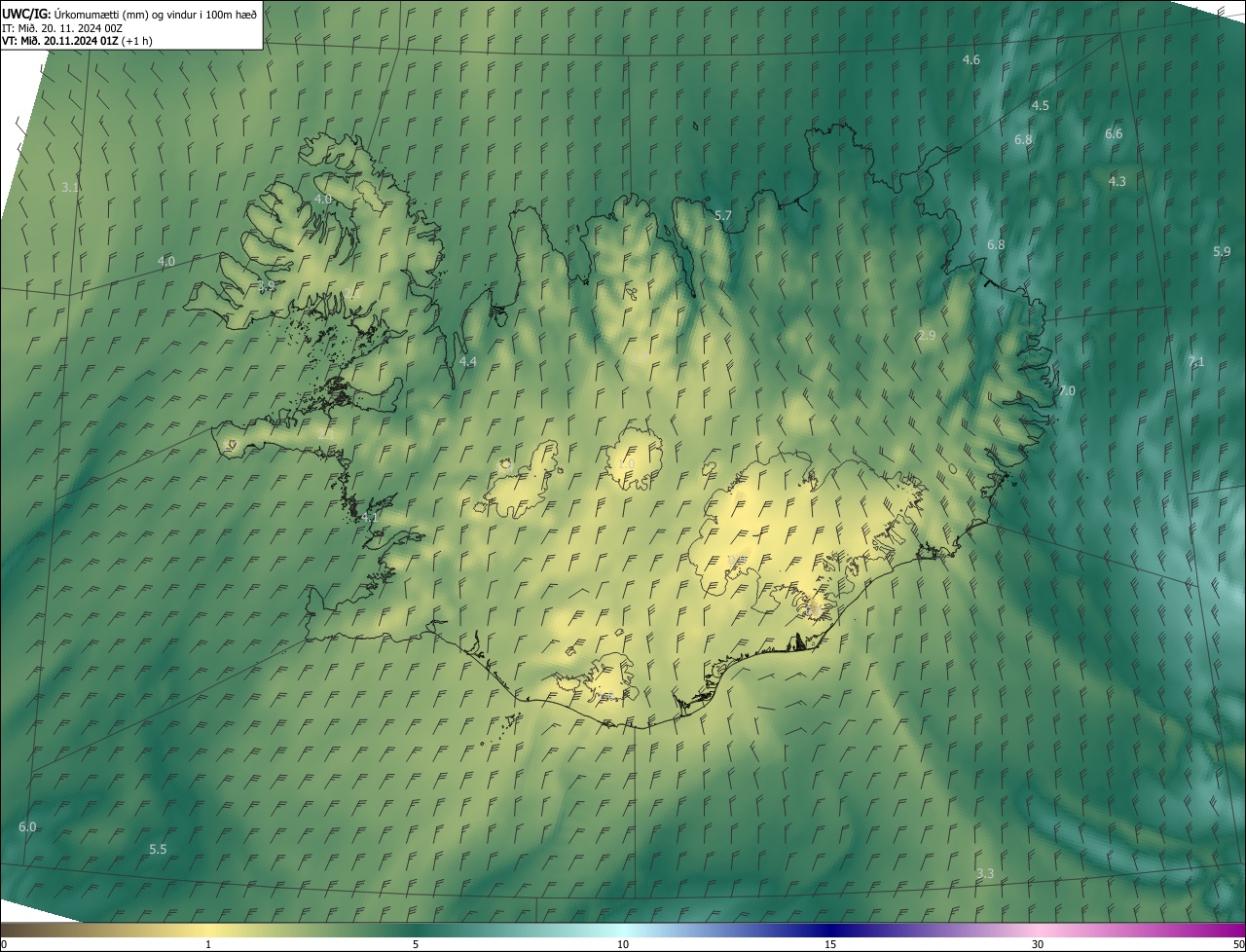Click the 15 tick on the color scale
Screen dimensions: 1246x952
point(830,944)
